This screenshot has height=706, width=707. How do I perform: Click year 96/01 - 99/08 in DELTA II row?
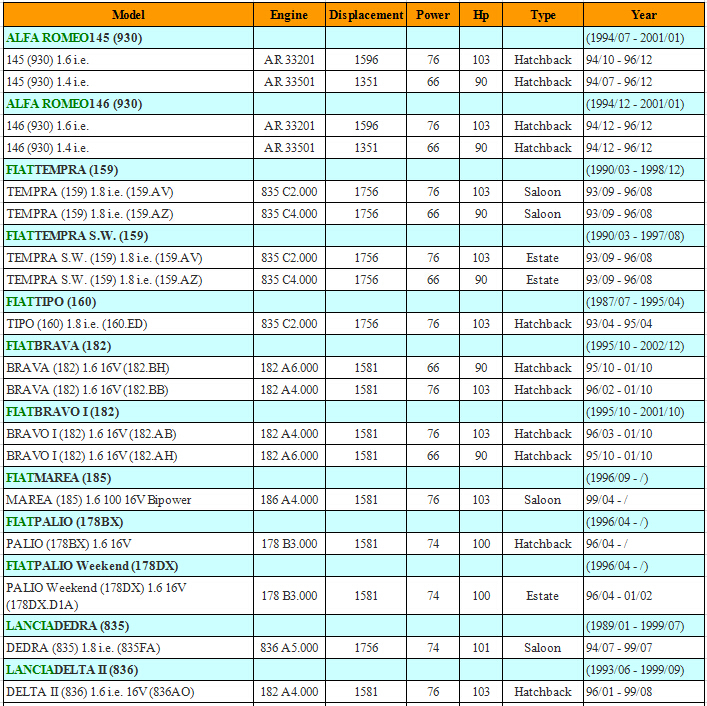point(619,692)
